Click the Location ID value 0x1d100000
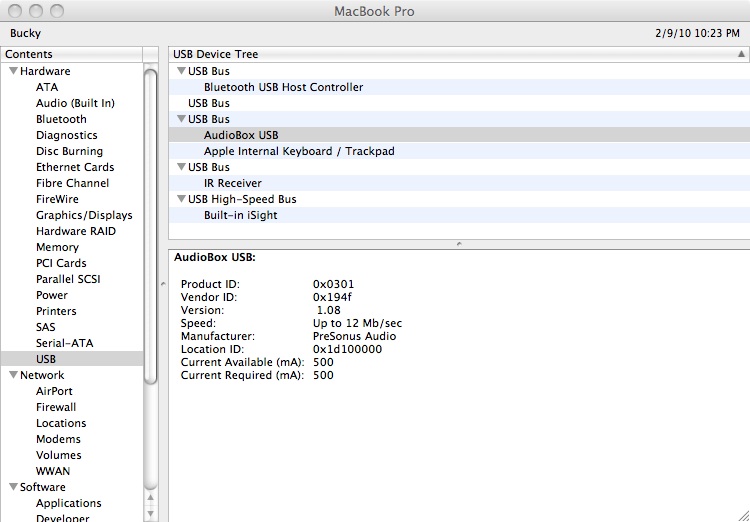 [x=347, y=349]
